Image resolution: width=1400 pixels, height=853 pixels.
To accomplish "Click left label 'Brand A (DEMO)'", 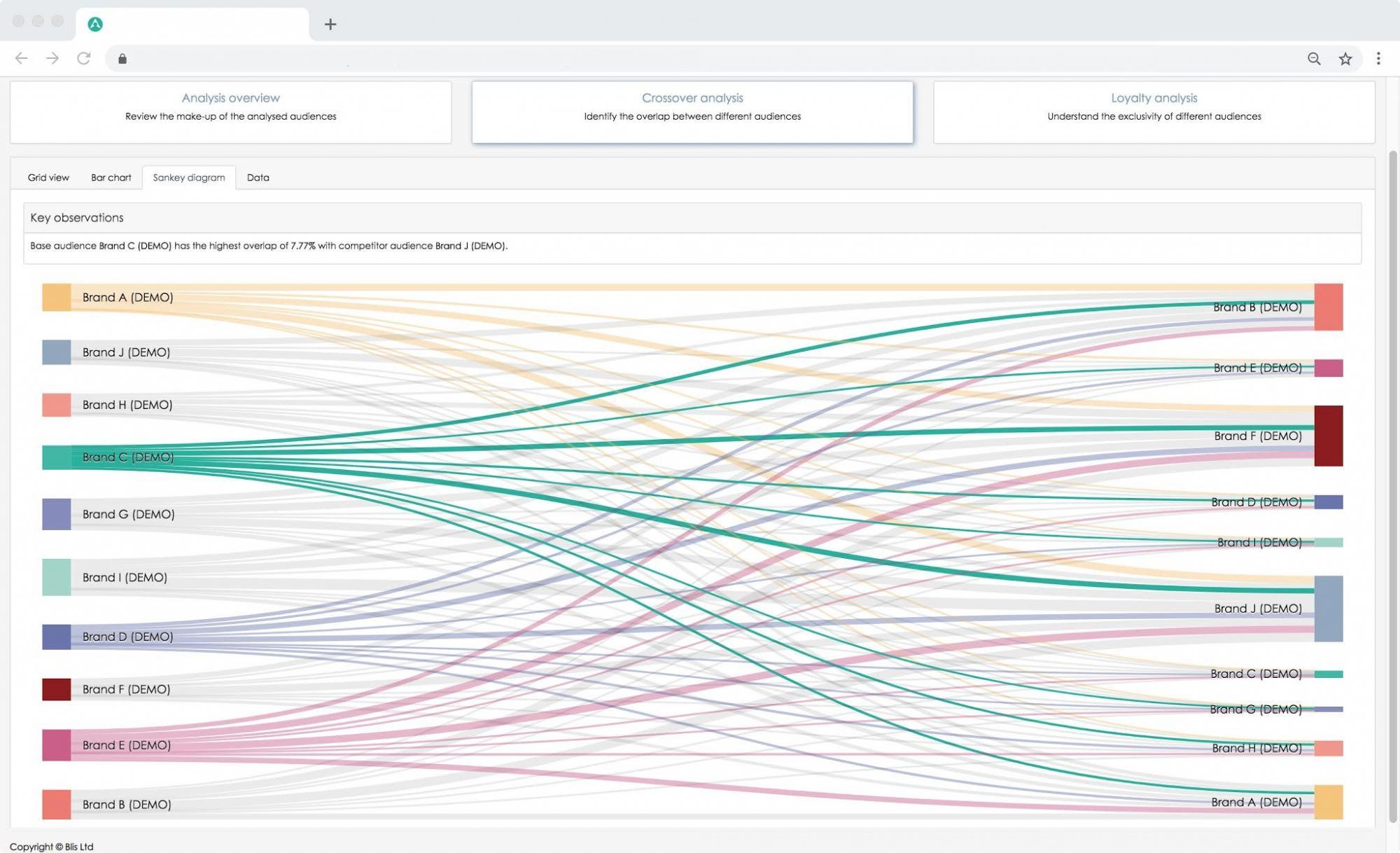I will click(x=127, y=297).
